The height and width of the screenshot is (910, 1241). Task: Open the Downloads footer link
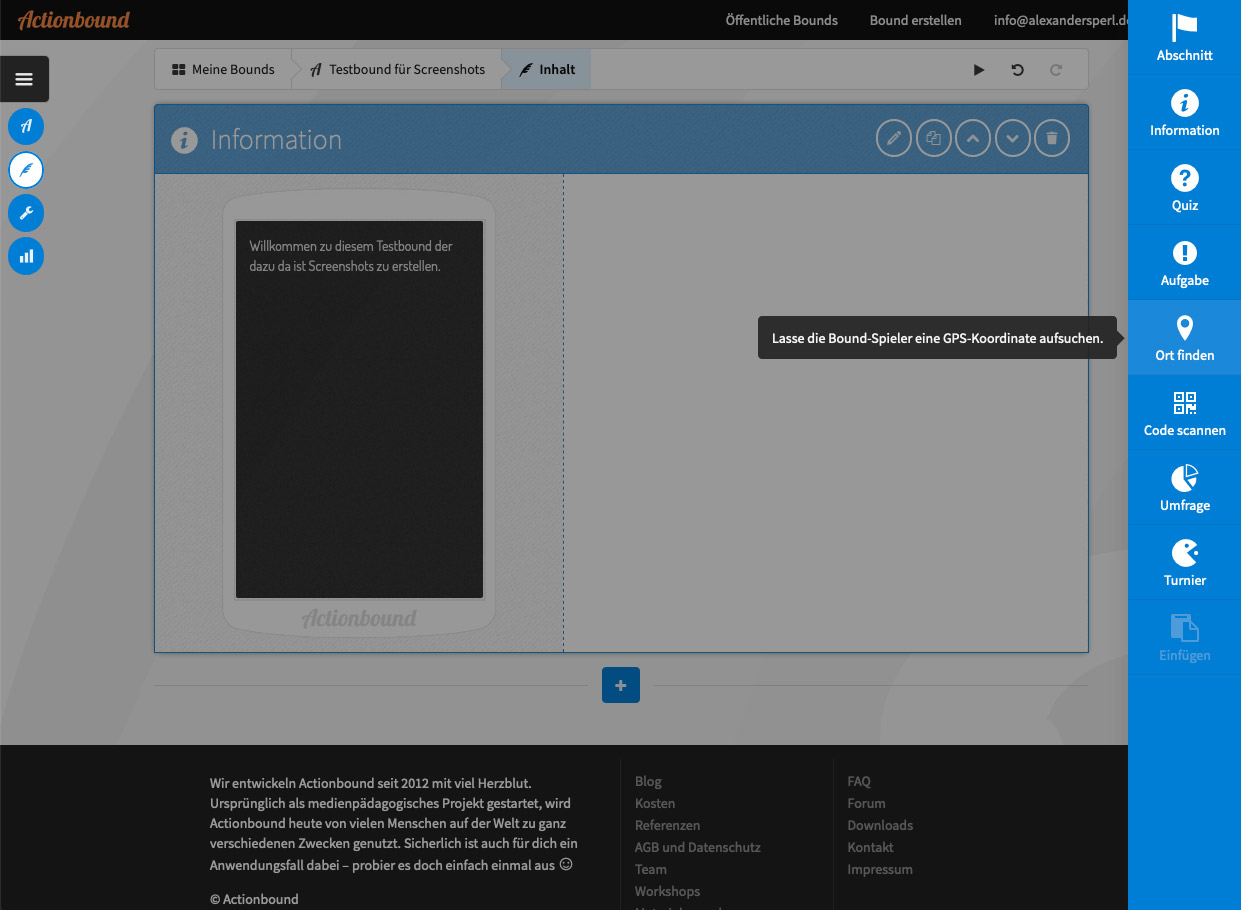880,825
